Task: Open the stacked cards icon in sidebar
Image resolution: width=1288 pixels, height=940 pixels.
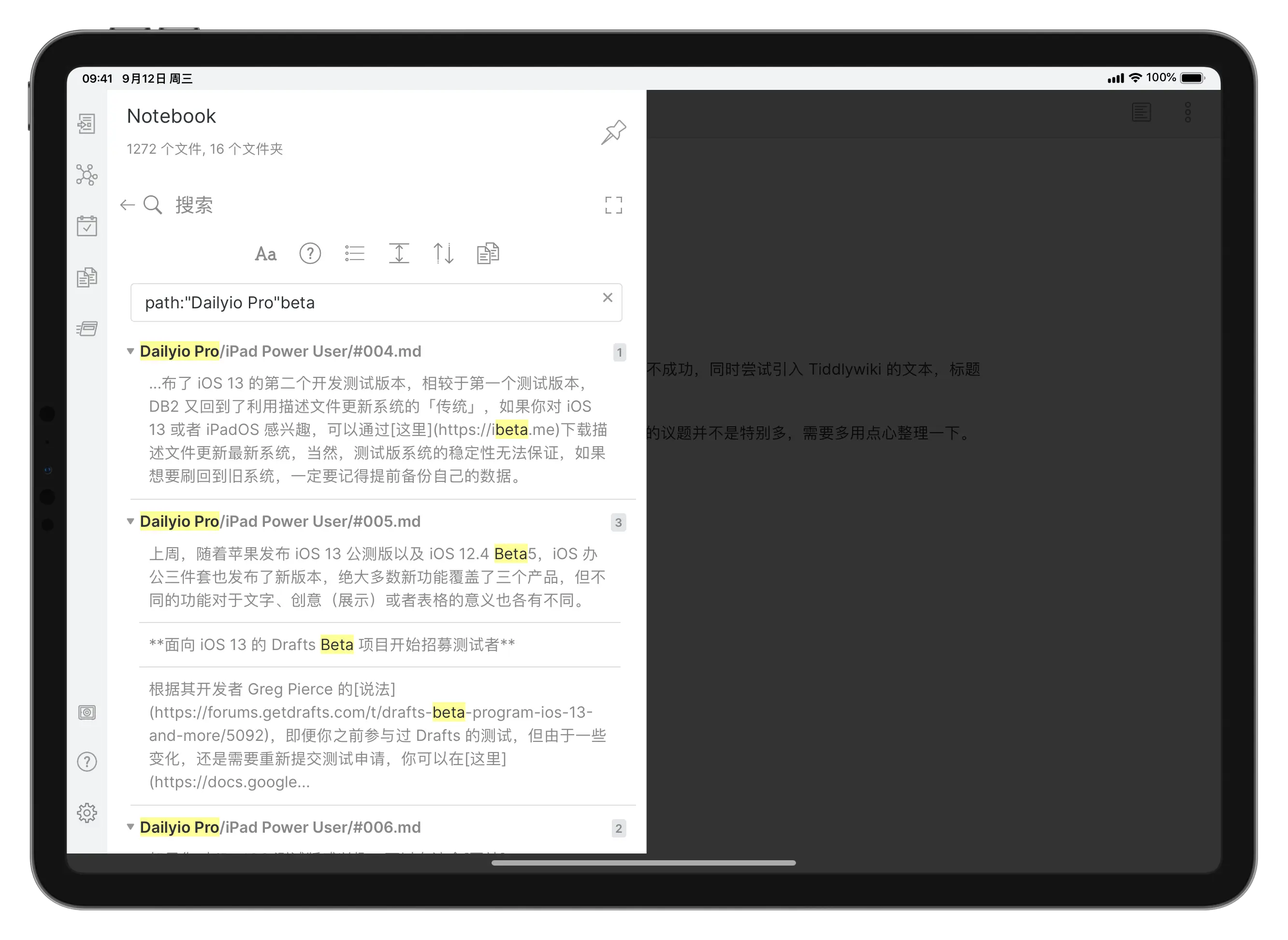Action: (x=87, y=328)
